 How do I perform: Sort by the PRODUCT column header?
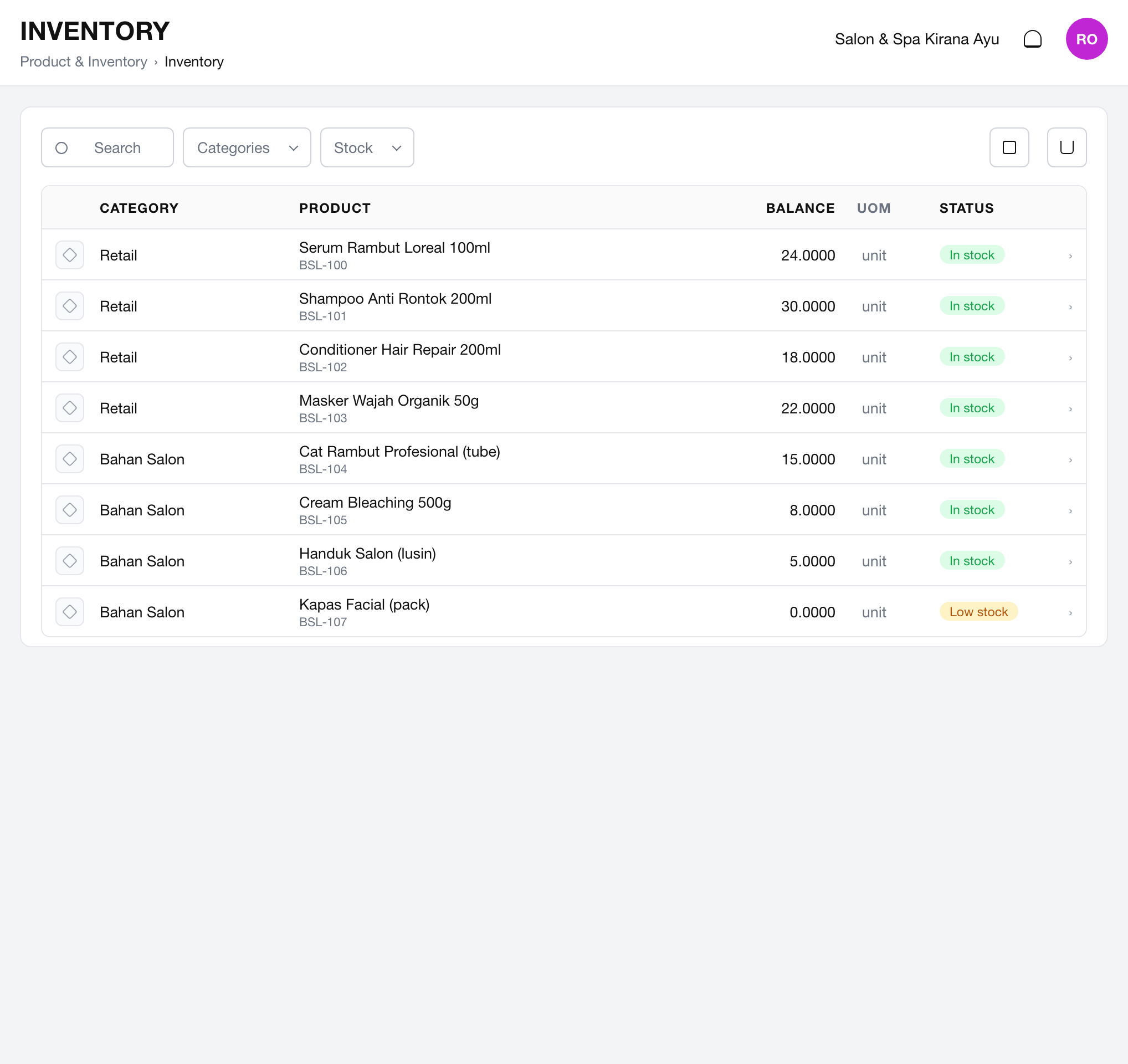point(335,208)
